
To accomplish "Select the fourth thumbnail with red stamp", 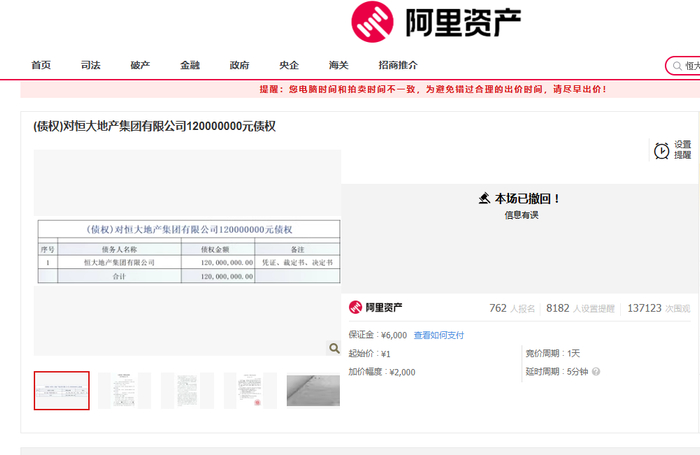I will 250,391.
